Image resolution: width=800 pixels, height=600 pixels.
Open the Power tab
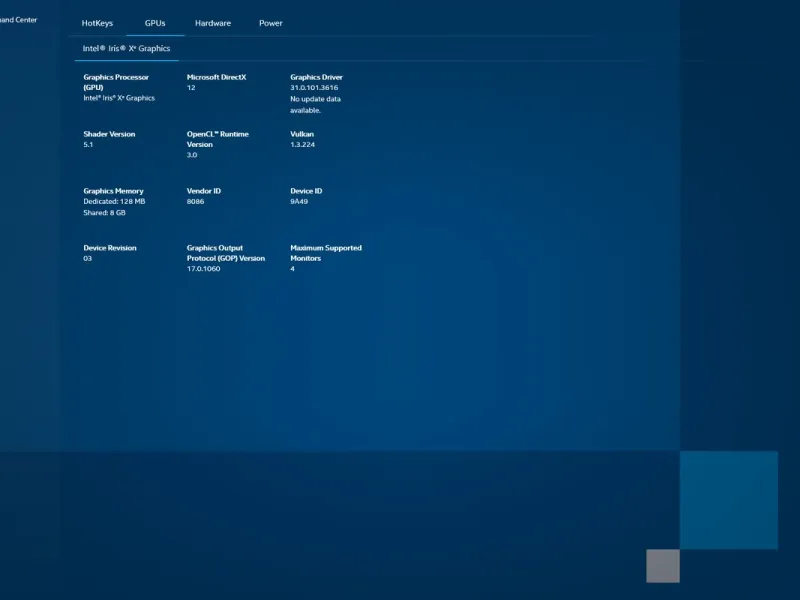(x=270, y=23)
